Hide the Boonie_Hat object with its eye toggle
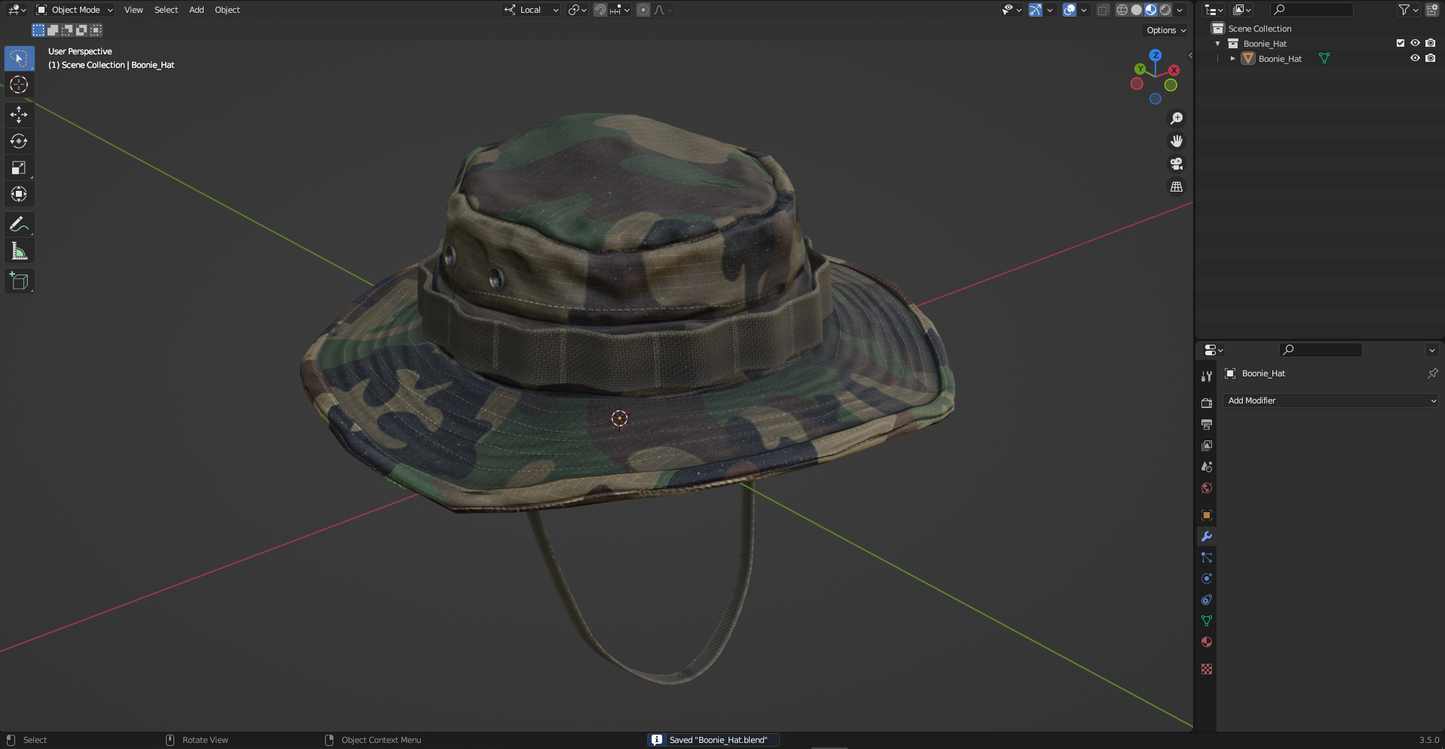Screen dimensions: 1445x749 (1415, 57)
